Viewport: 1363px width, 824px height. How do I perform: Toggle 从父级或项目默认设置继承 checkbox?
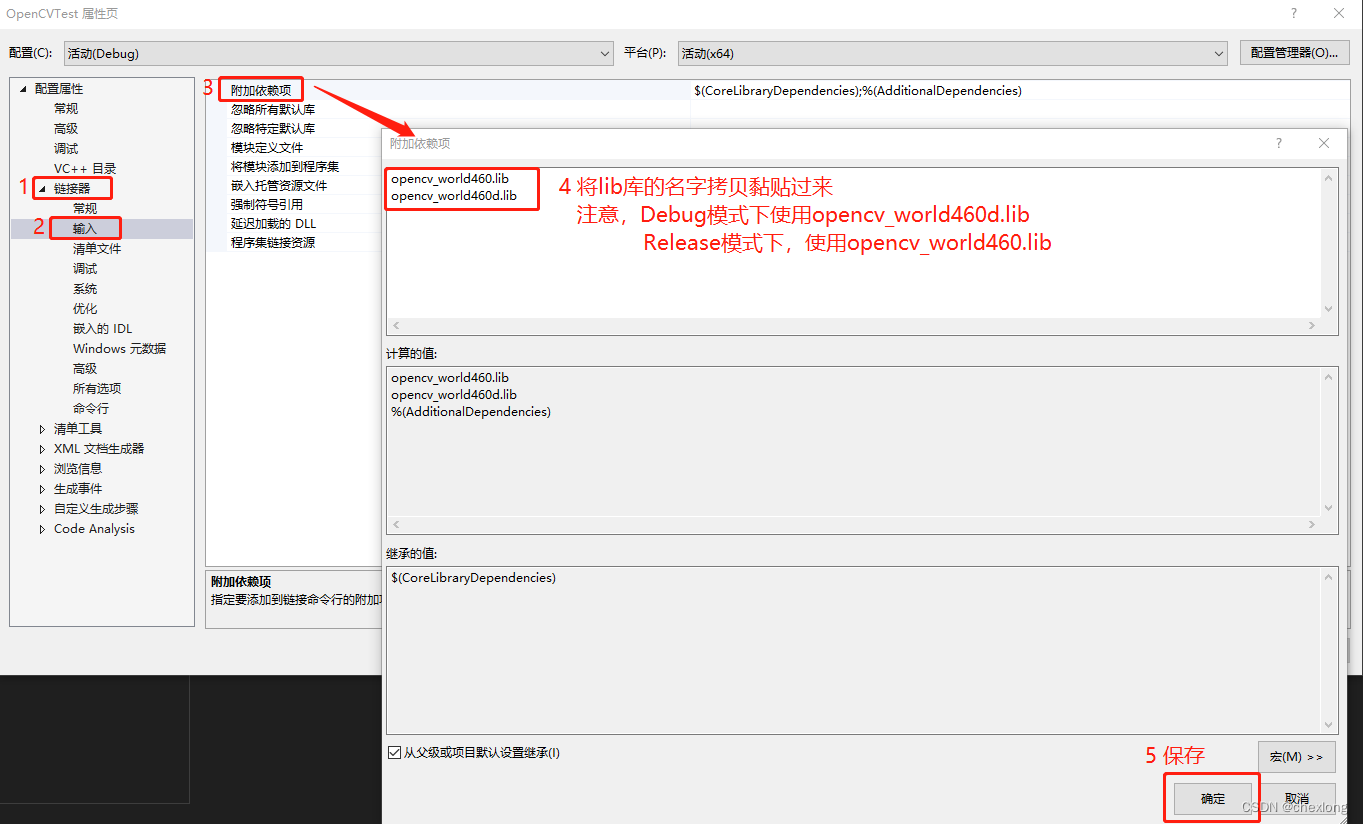(x=394, y=752)
